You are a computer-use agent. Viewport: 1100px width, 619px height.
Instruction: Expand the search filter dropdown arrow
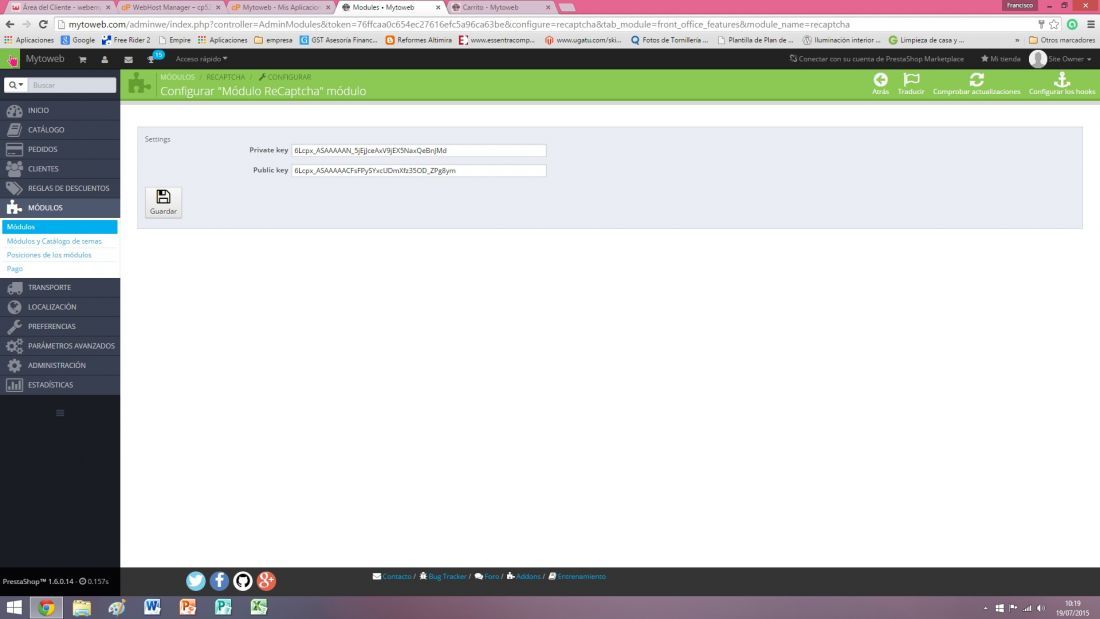15,85
